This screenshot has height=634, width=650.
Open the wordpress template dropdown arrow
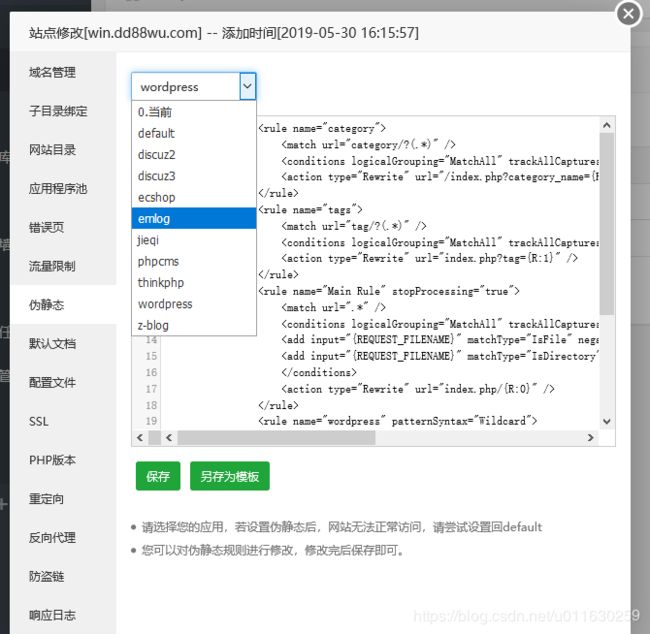tap(247, 86)
